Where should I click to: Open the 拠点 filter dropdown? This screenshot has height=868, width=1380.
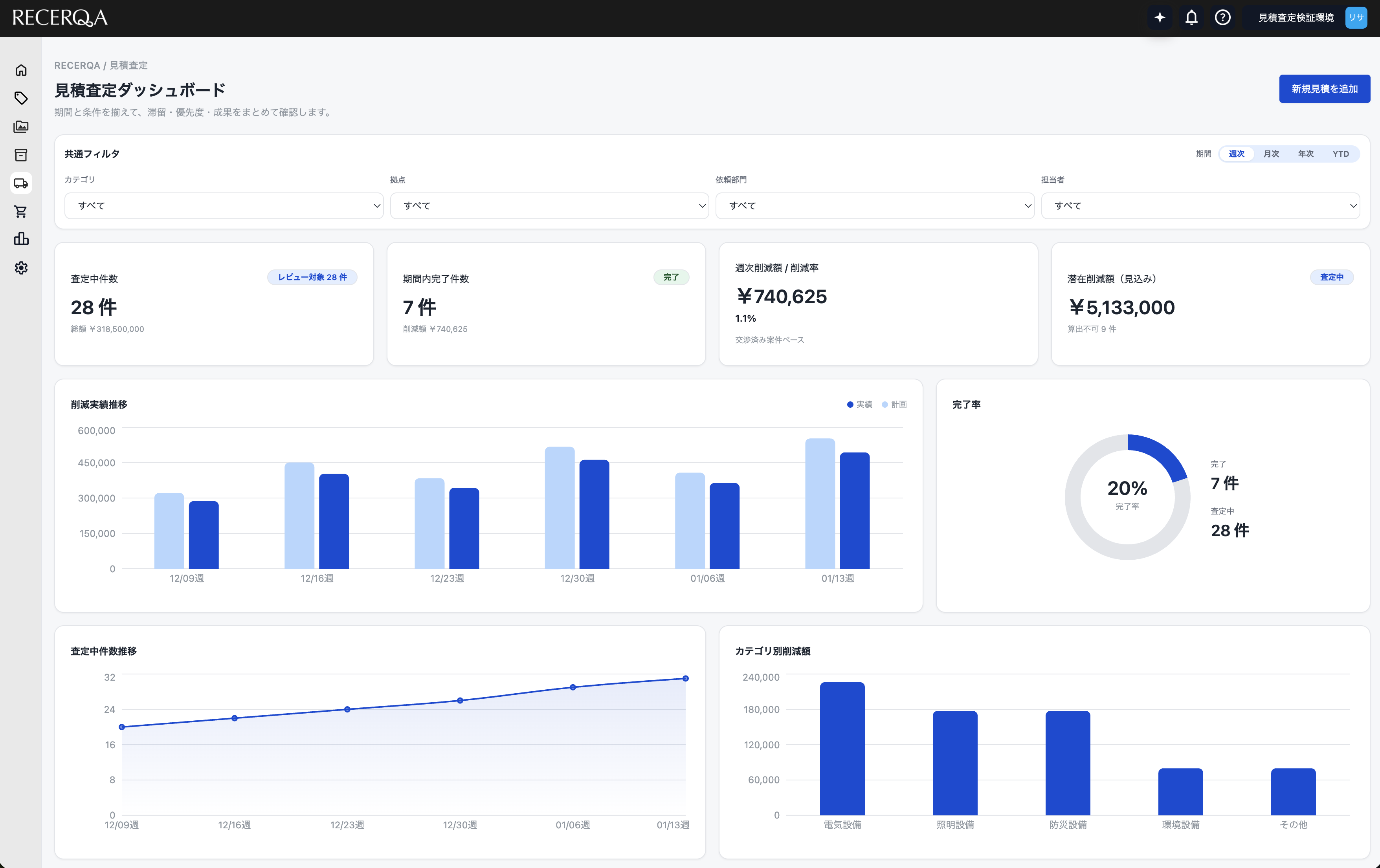(x=549, y=206)
